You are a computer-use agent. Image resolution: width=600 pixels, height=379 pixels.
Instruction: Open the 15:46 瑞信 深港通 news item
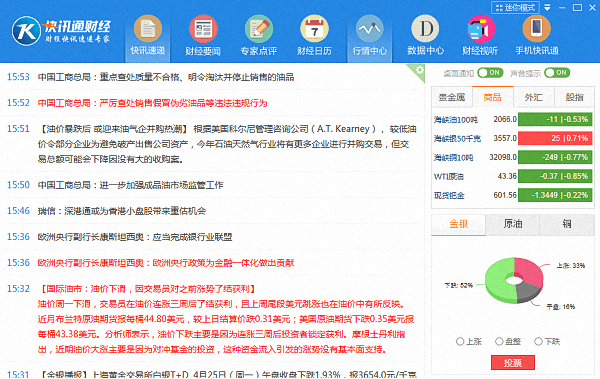pyautogui.click(x=122, y=211)
